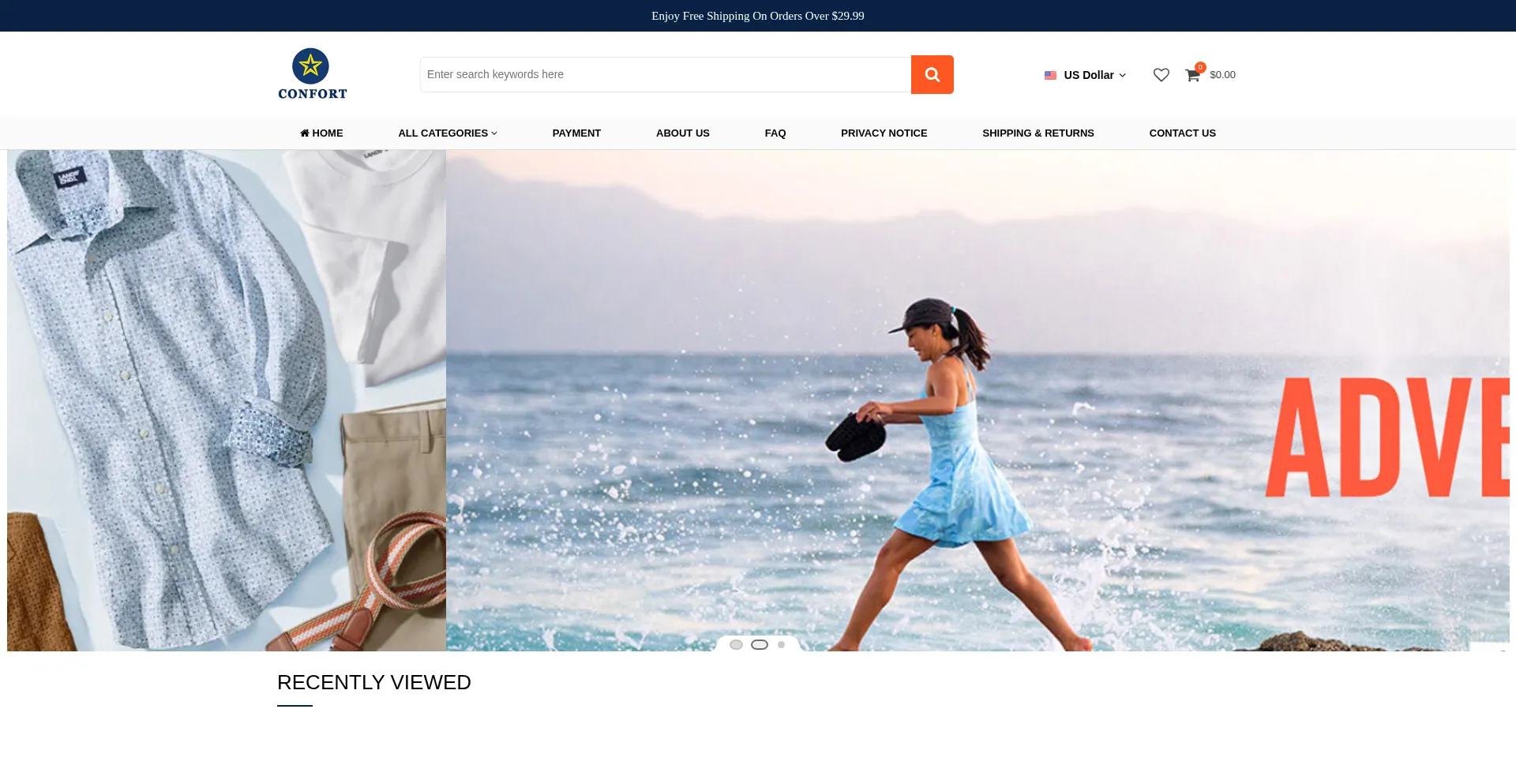Expand the All Categories menu
This screenshot has height=784, width=1516.
(447, 133)
